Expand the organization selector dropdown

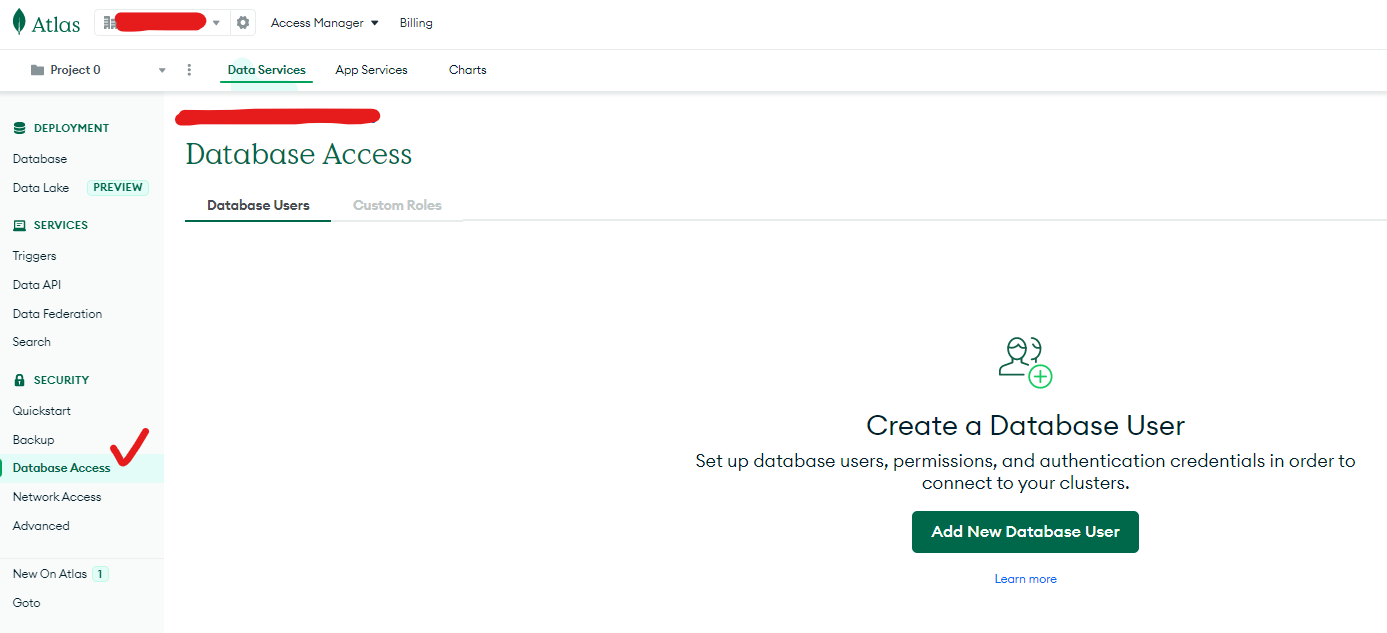216,22
